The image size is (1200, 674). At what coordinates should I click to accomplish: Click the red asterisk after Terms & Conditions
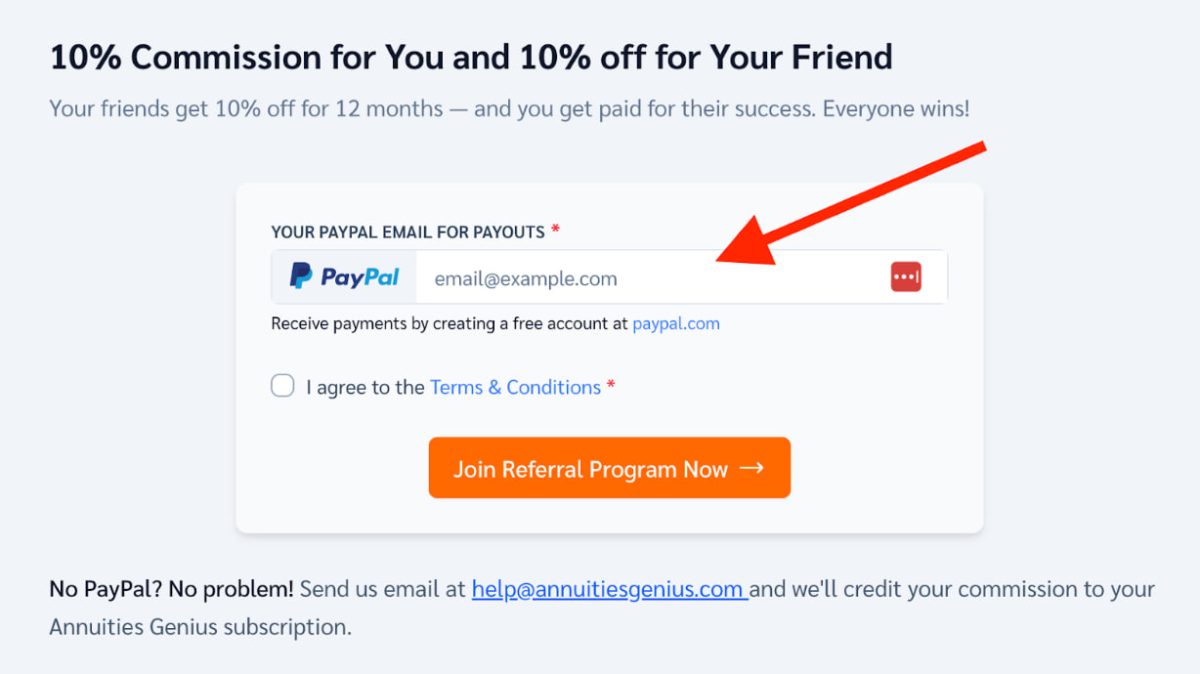point(611,385)
